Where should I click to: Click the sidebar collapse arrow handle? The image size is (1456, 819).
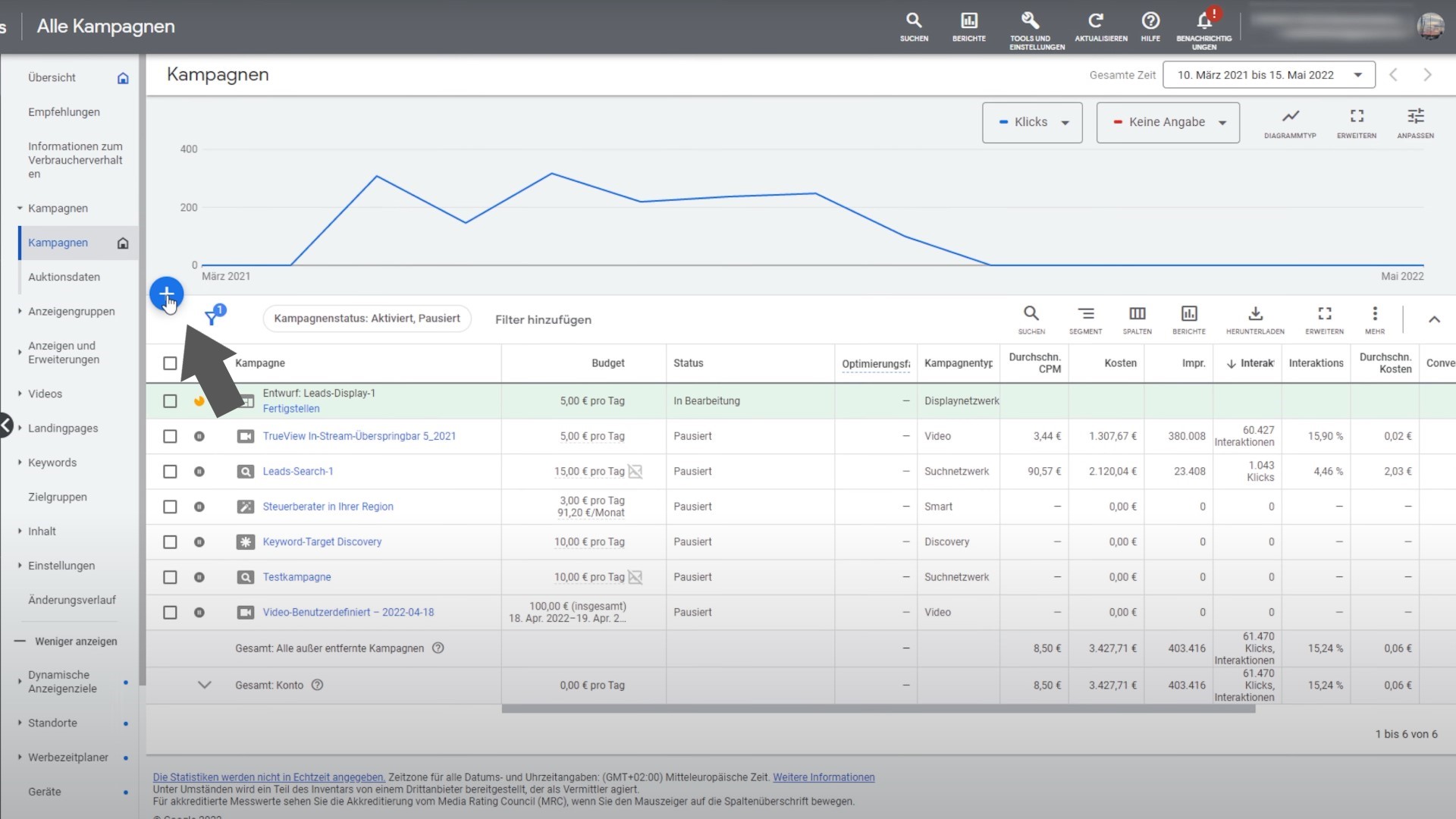pos(5,425)
